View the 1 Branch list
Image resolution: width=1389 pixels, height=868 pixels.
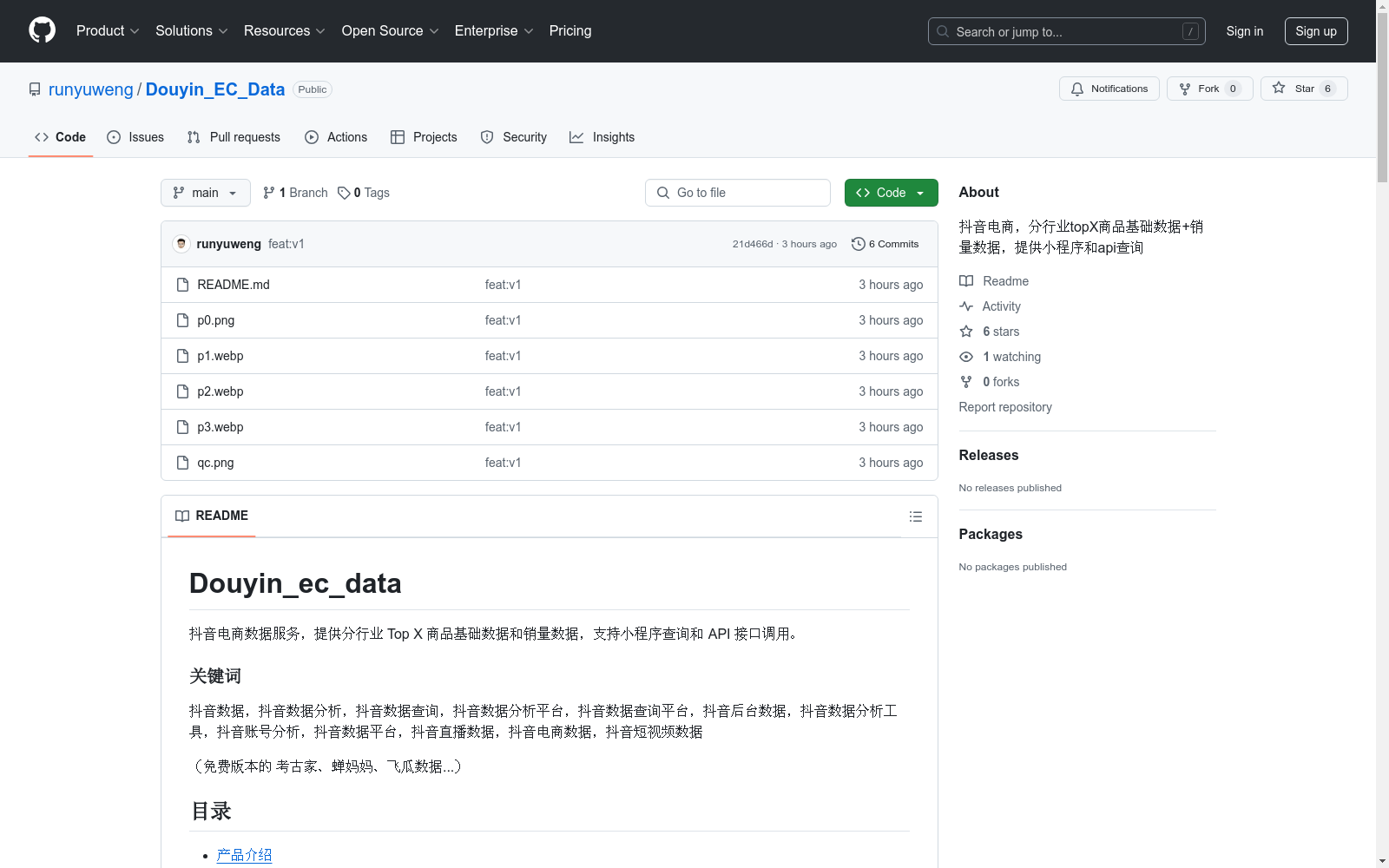295,193
